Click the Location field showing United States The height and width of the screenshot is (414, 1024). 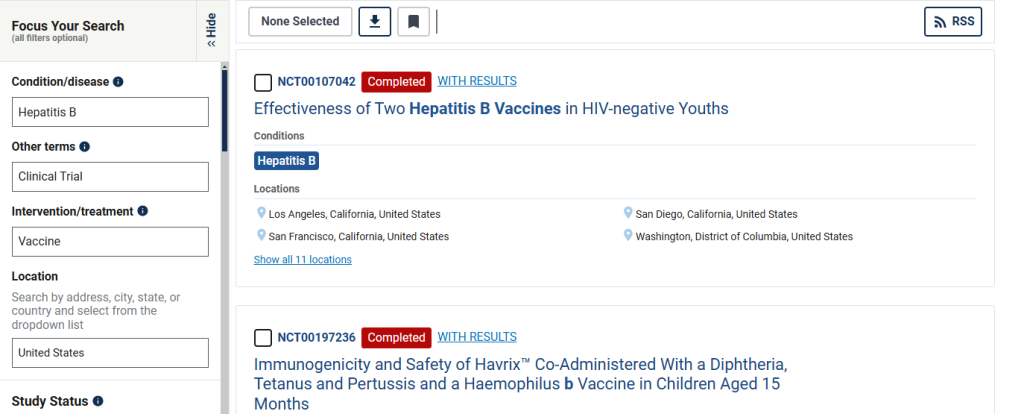pos(110,353)
